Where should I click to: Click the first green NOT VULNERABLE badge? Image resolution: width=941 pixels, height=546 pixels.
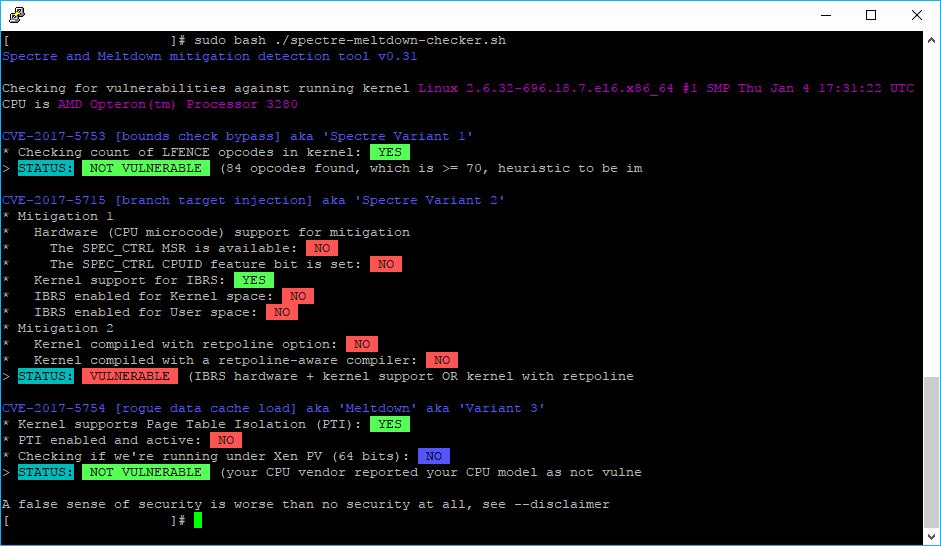click(146, 168)
